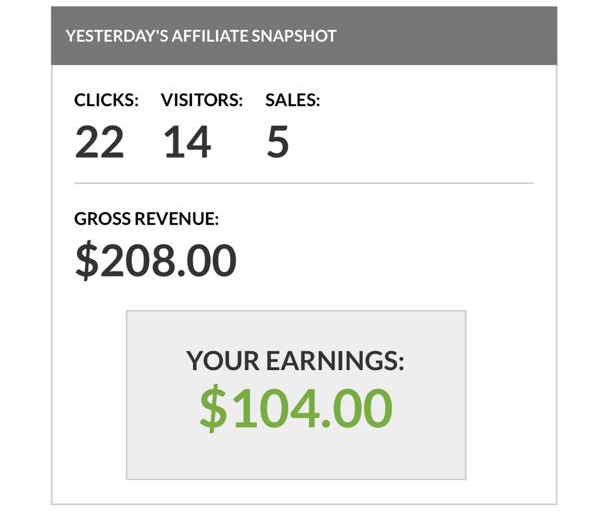Click the empty header bar right of the title
The image size is (608, 513).
click(x=460, y=36)
